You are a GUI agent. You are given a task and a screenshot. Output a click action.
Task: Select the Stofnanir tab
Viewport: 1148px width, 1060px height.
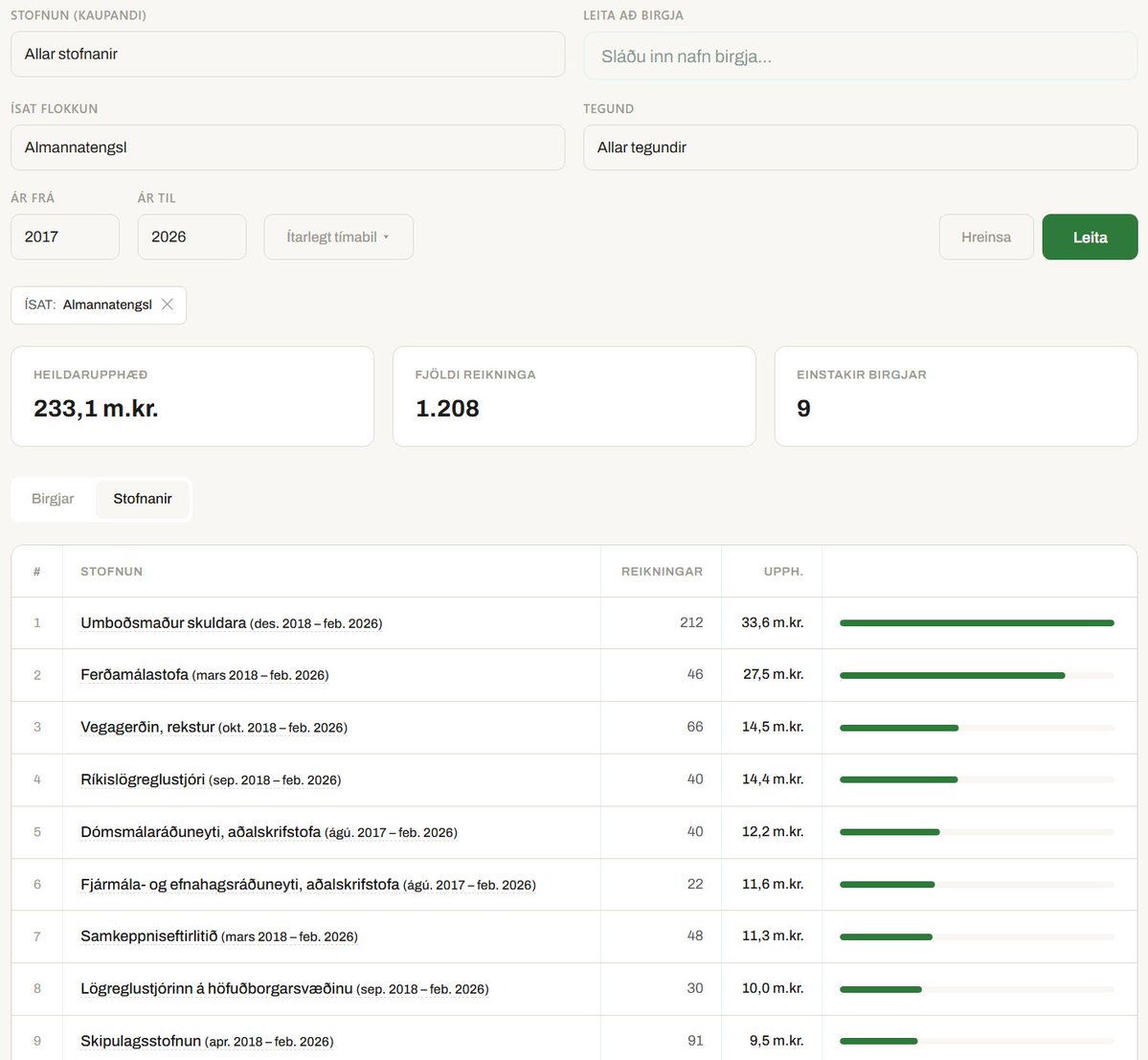click(142, 499)
